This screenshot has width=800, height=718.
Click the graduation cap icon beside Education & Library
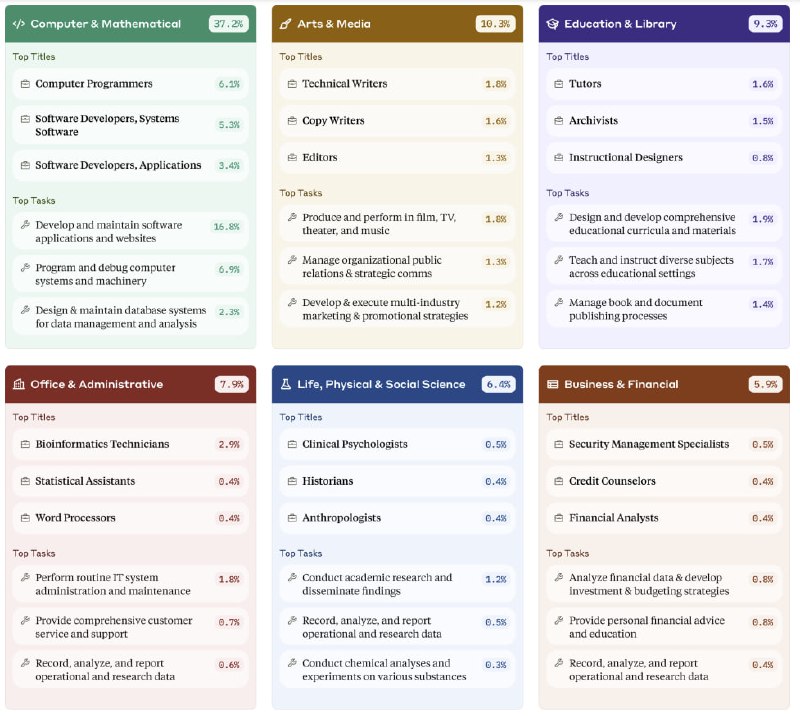click(x=553, y=24)
